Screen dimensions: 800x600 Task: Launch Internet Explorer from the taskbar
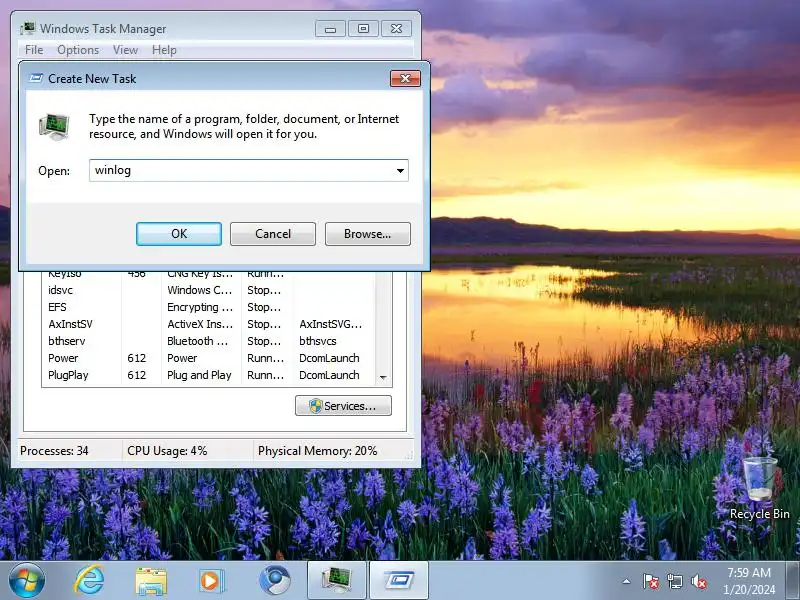pyautogui.click(x=89, y=581)
